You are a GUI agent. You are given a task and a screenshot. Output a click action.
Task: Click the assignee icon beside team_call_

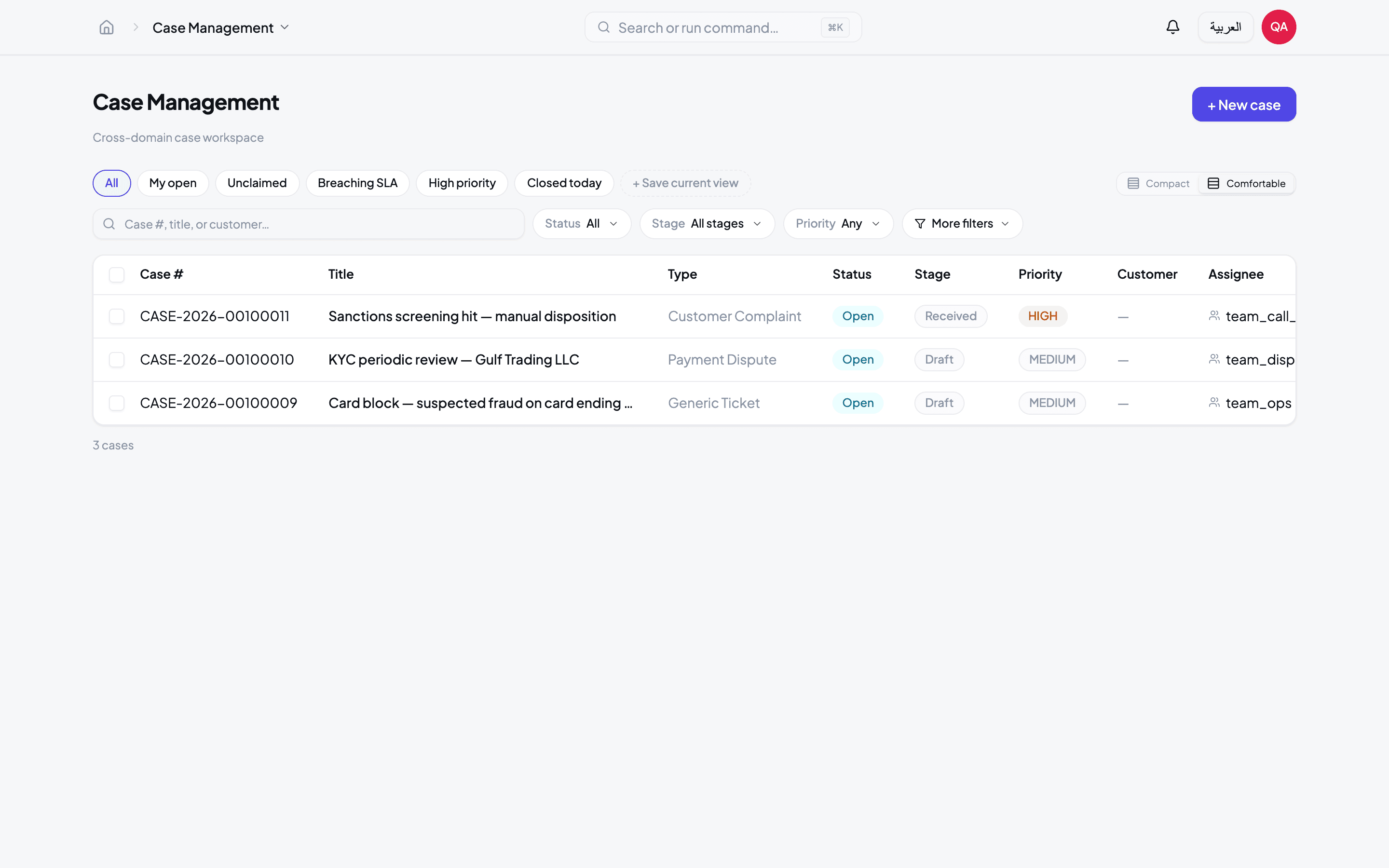1214,316
